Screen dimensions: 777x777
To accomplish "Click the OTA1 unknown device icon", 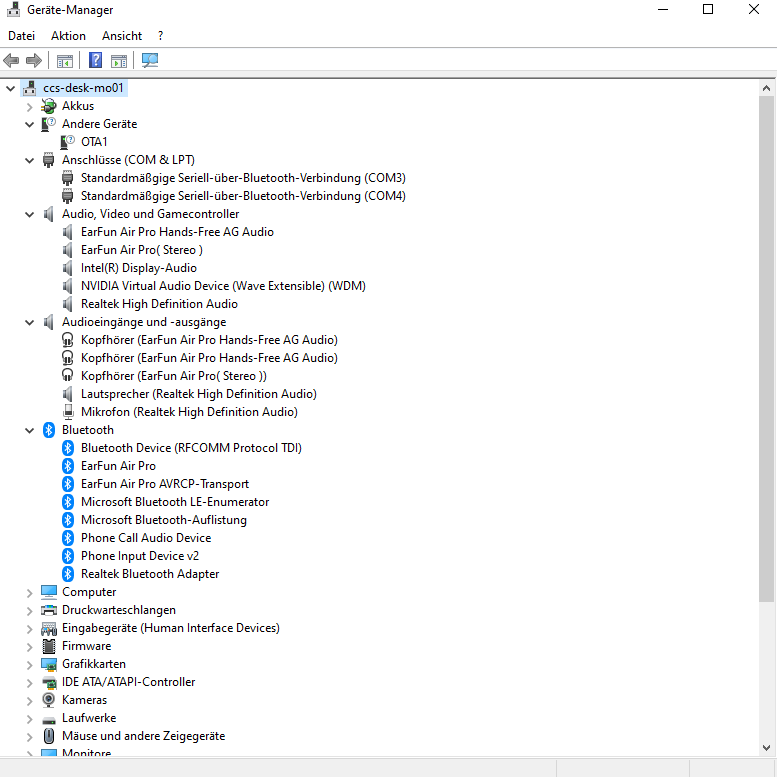I will [x=67, y=142].
